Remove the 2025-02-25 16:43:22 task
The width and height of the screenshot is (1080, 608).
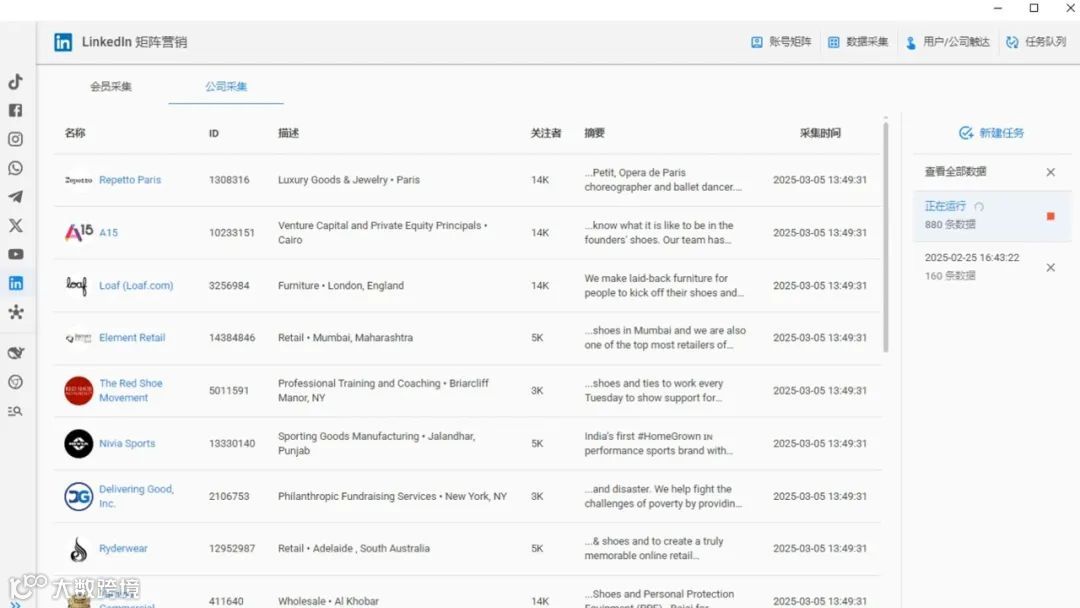pos(1050,268)
